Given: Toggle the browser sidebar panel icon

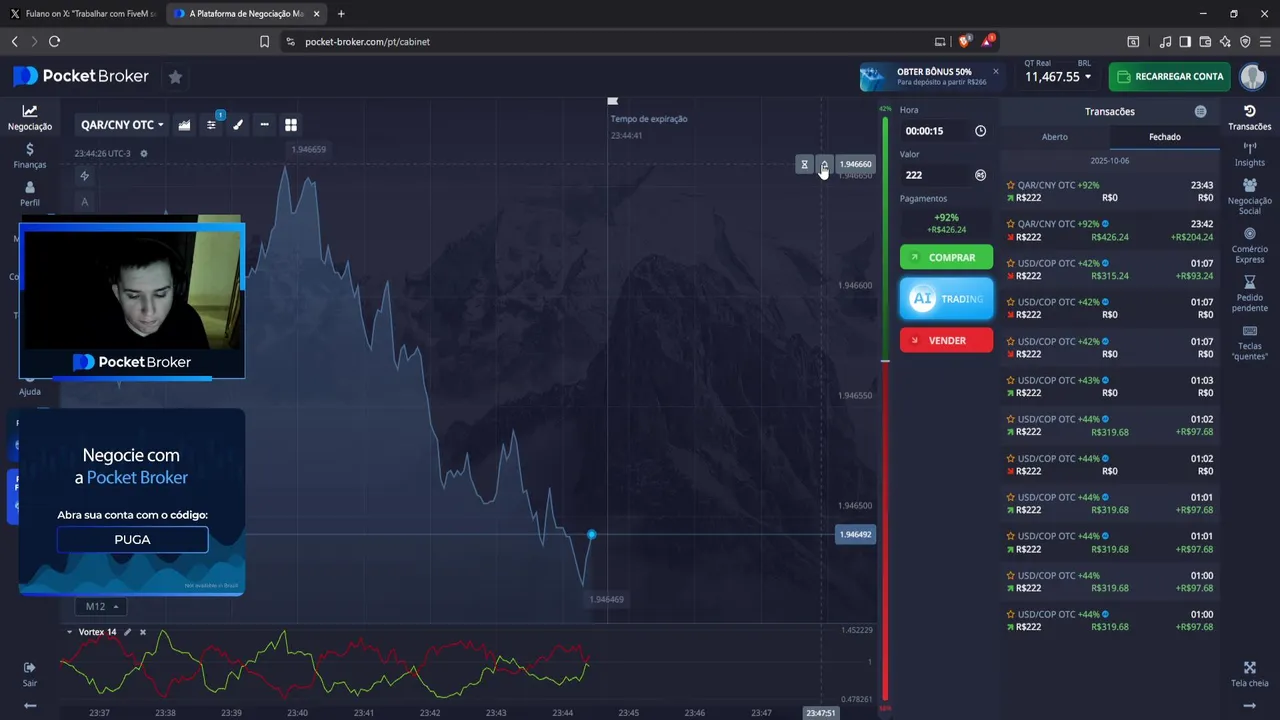Looking at the screenshot, I should click(x=1185, y=42).
